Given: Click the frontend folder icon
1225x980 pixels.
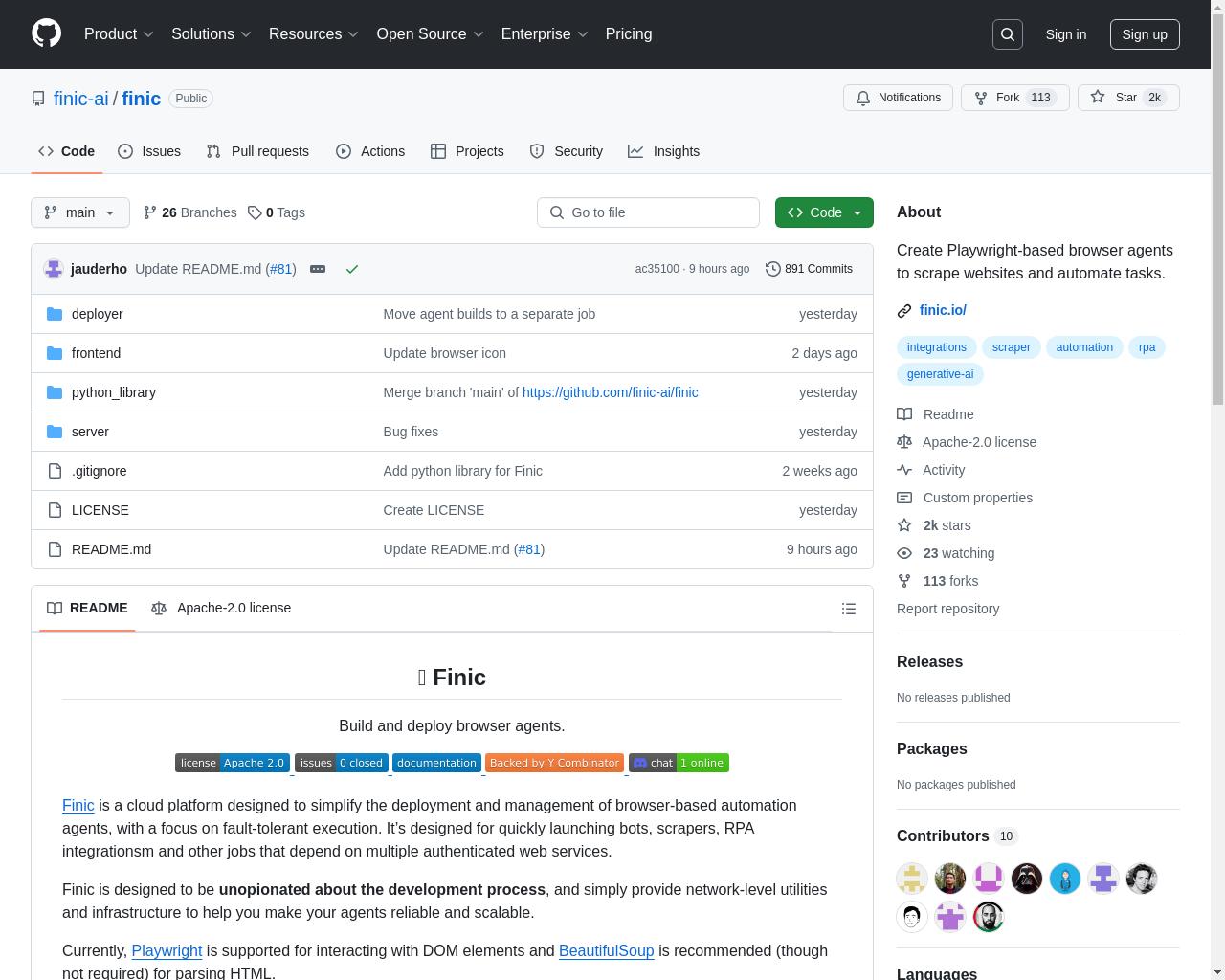Looking at the screenshot, I should pos(55,353).
